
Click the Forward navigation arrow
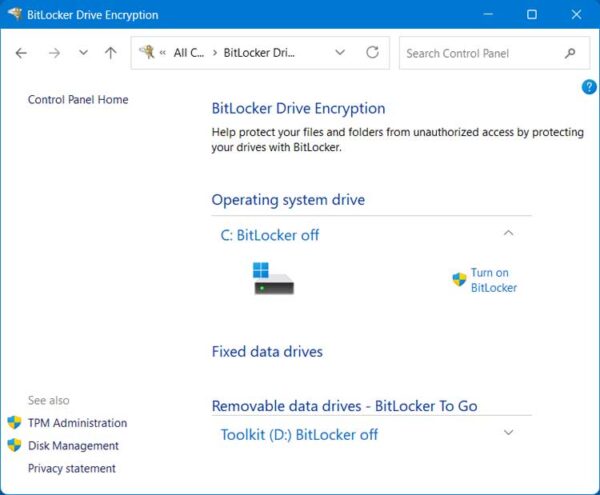click(54, 53)
